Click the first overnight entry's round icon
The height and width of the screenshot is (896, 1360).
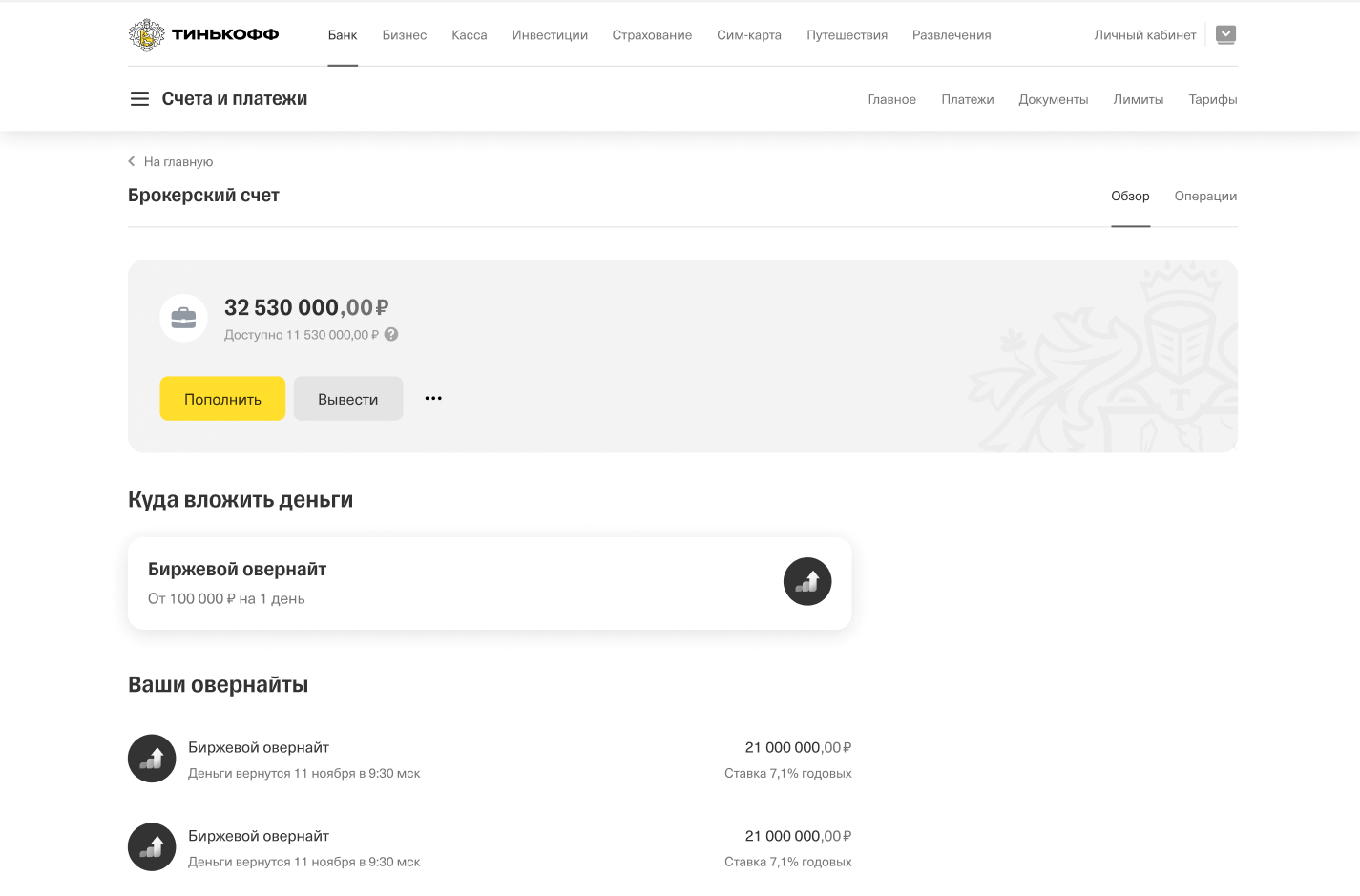(152, 759)
